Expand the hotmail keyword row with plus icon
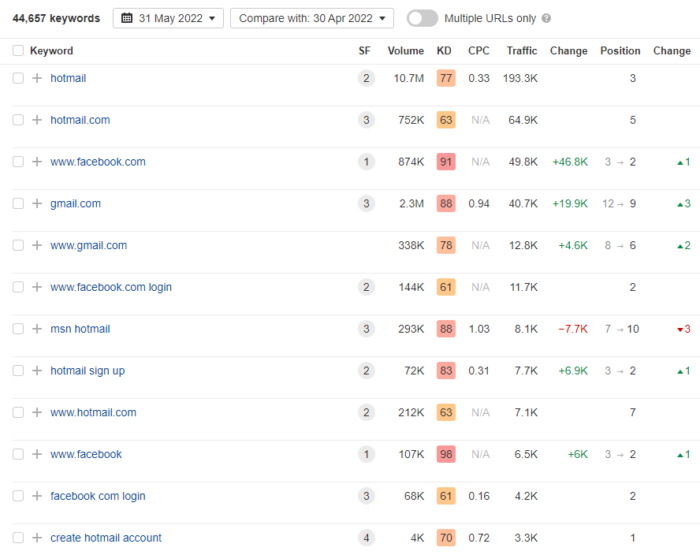Image resolution: width=700 pixels, height=555 pixels. [x=37, y=78]
